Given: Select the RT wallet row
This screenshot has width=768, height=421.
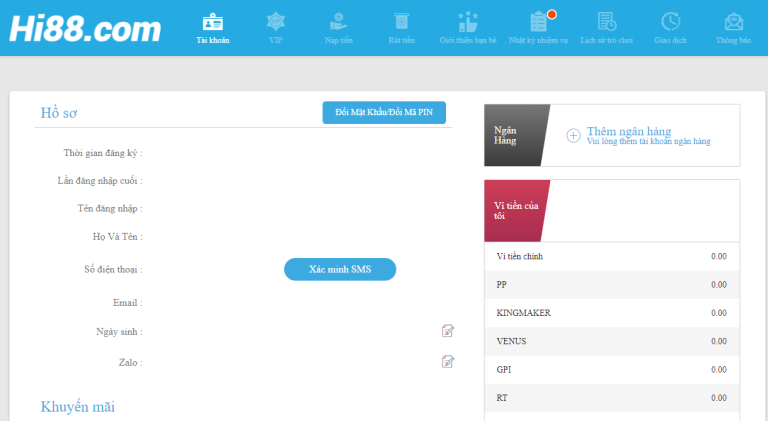Looking at the screenshot, I should pos(612,398).
